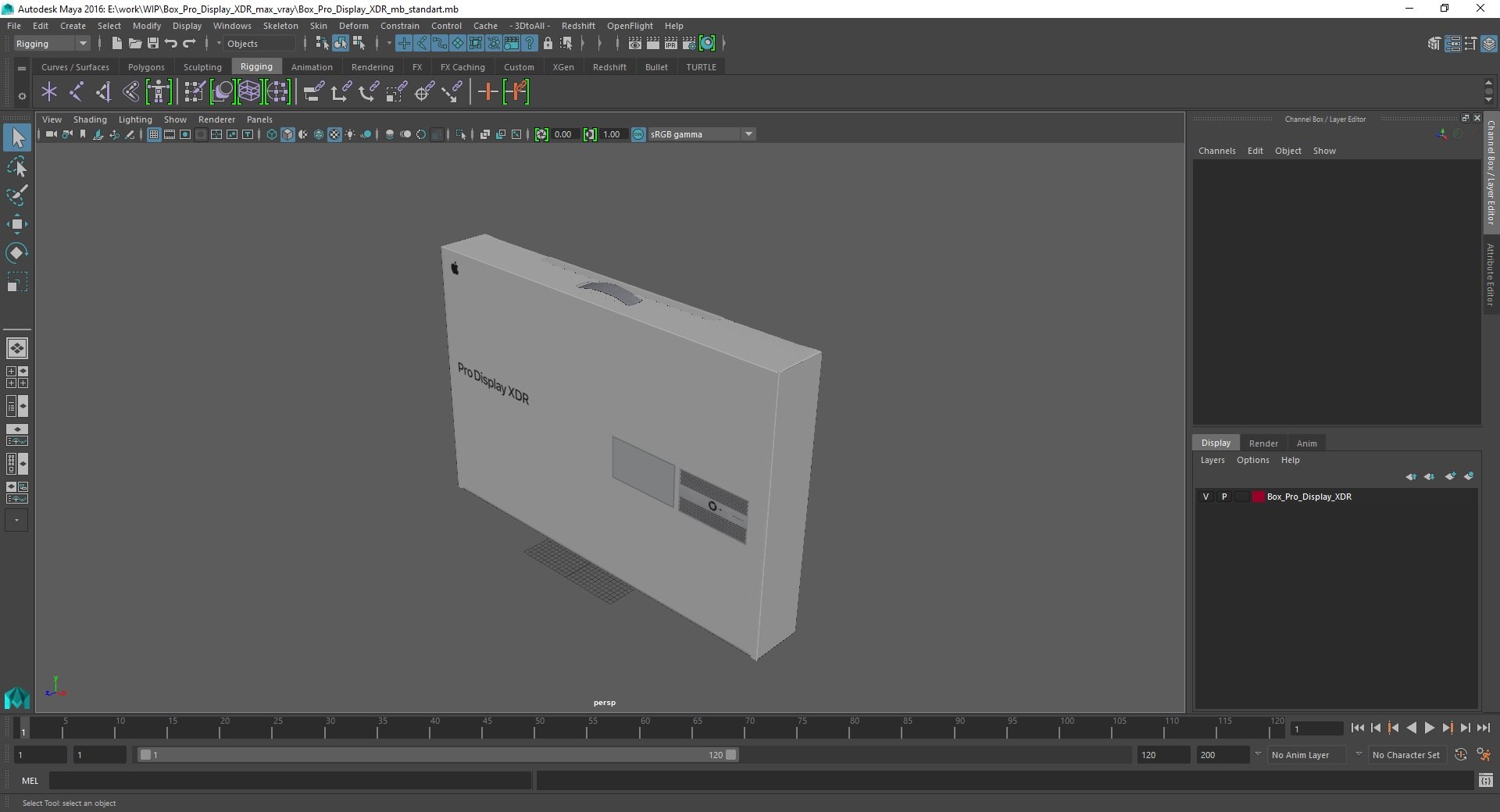Open the Skeleton menu

point(280,26)
